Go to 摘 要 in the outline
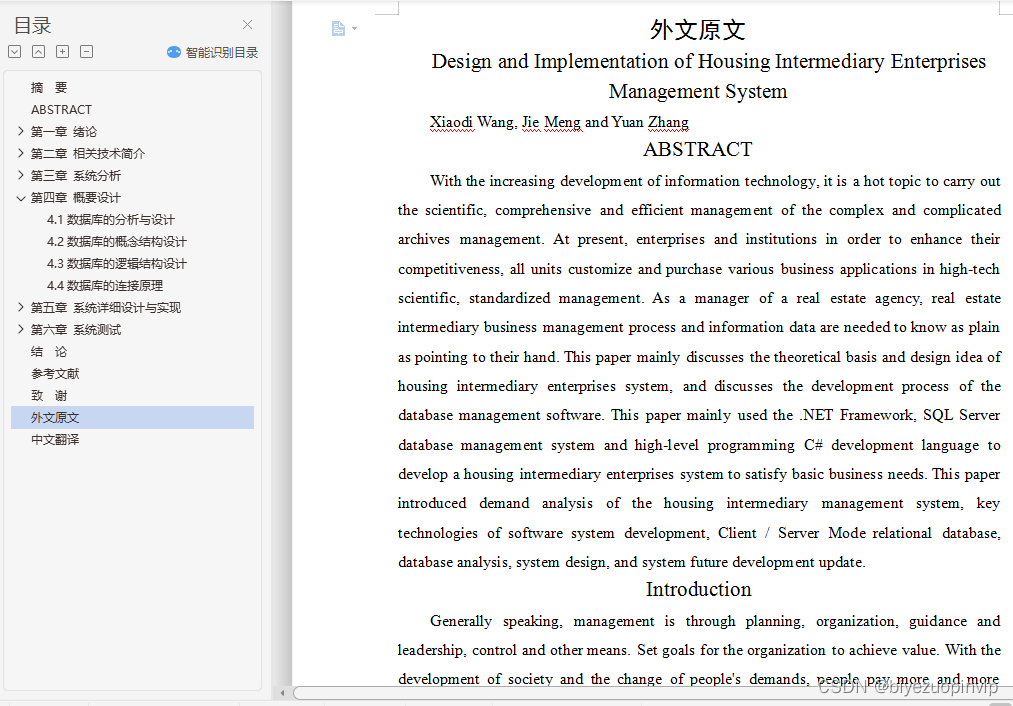The width and height of the screenshot is (1013, 706). 49,87
